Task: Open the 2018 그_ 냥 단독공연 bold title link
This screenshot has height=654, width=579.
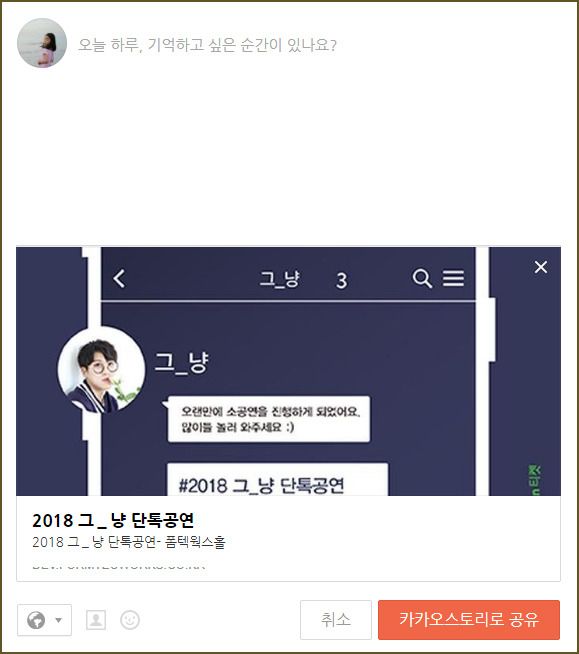Action: tap(113, 521)
